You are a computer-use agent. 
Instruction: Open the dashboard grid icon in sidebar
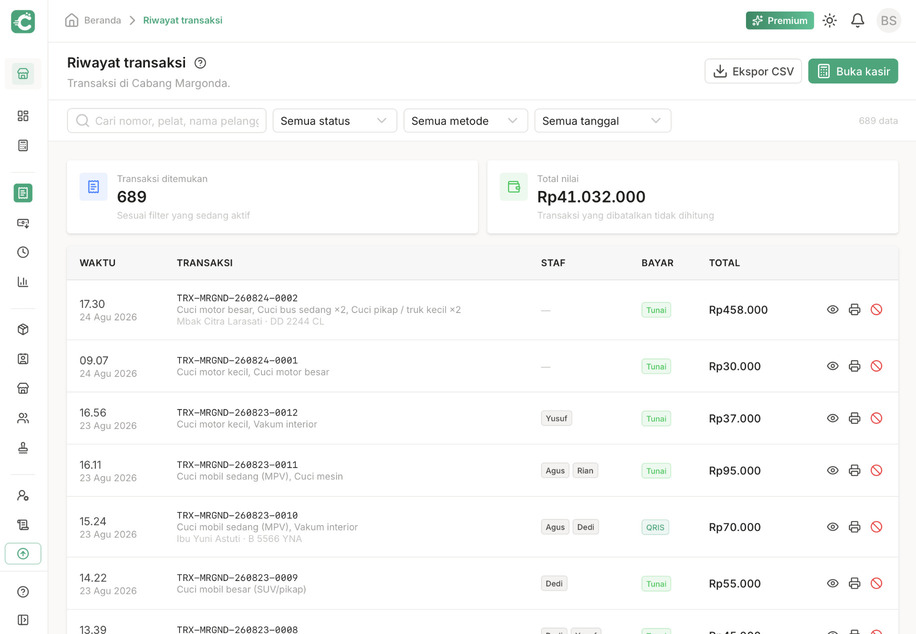click(23, 116)
